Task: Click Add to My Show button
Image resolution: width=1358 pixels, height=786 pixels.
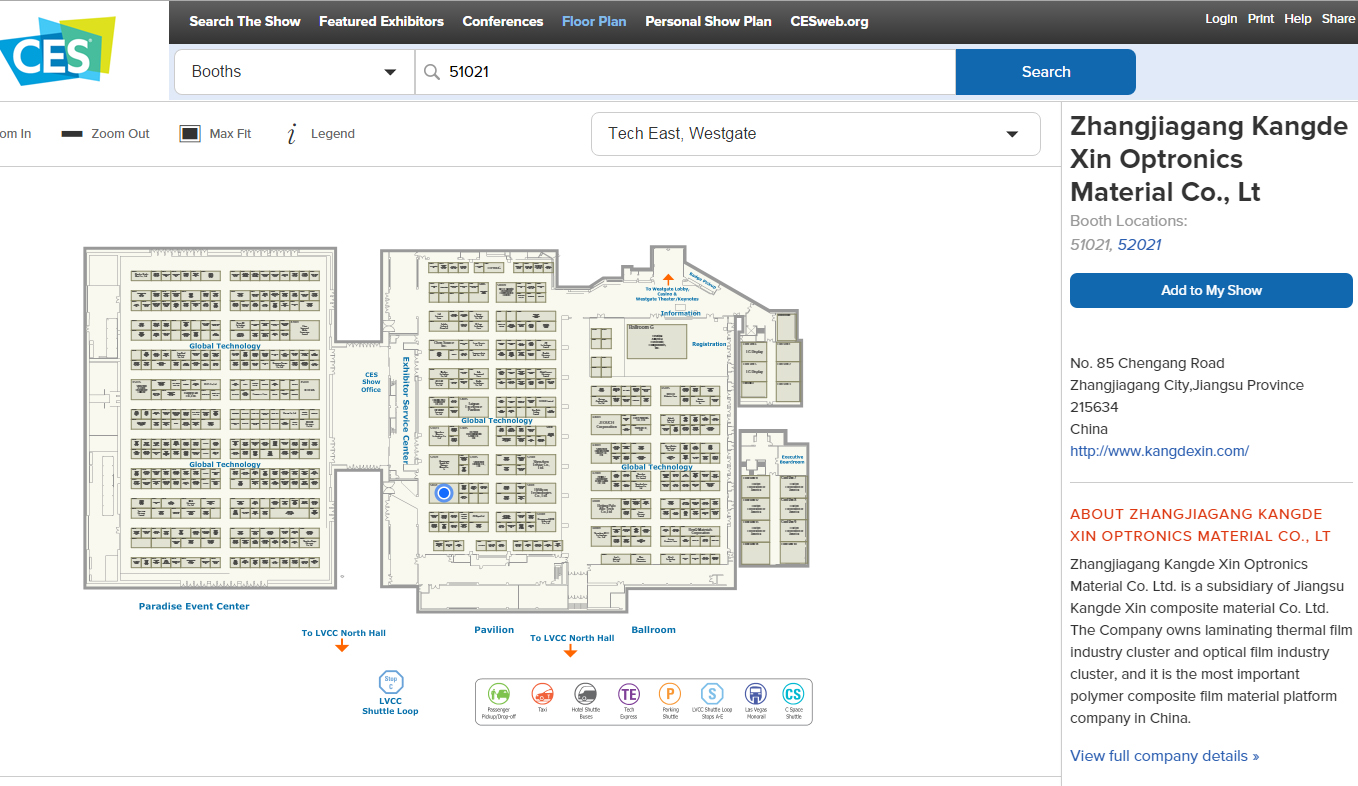Action: [1211, 290]
